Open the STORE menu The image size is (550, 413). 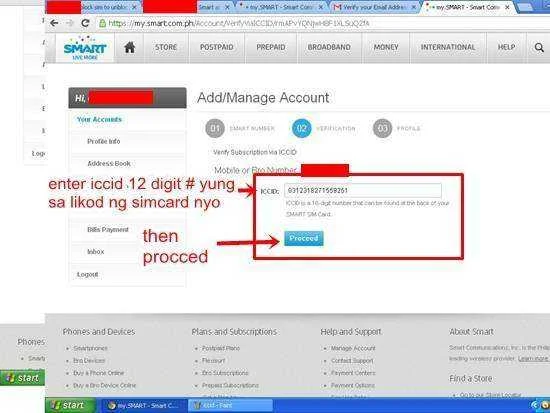[x=166, y=47]
